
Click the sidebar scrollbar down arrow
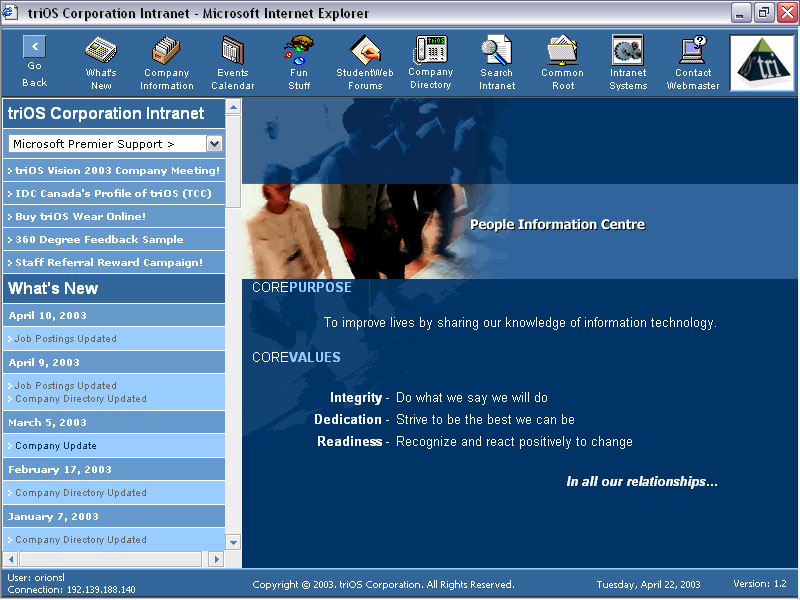tap(232, 541)
